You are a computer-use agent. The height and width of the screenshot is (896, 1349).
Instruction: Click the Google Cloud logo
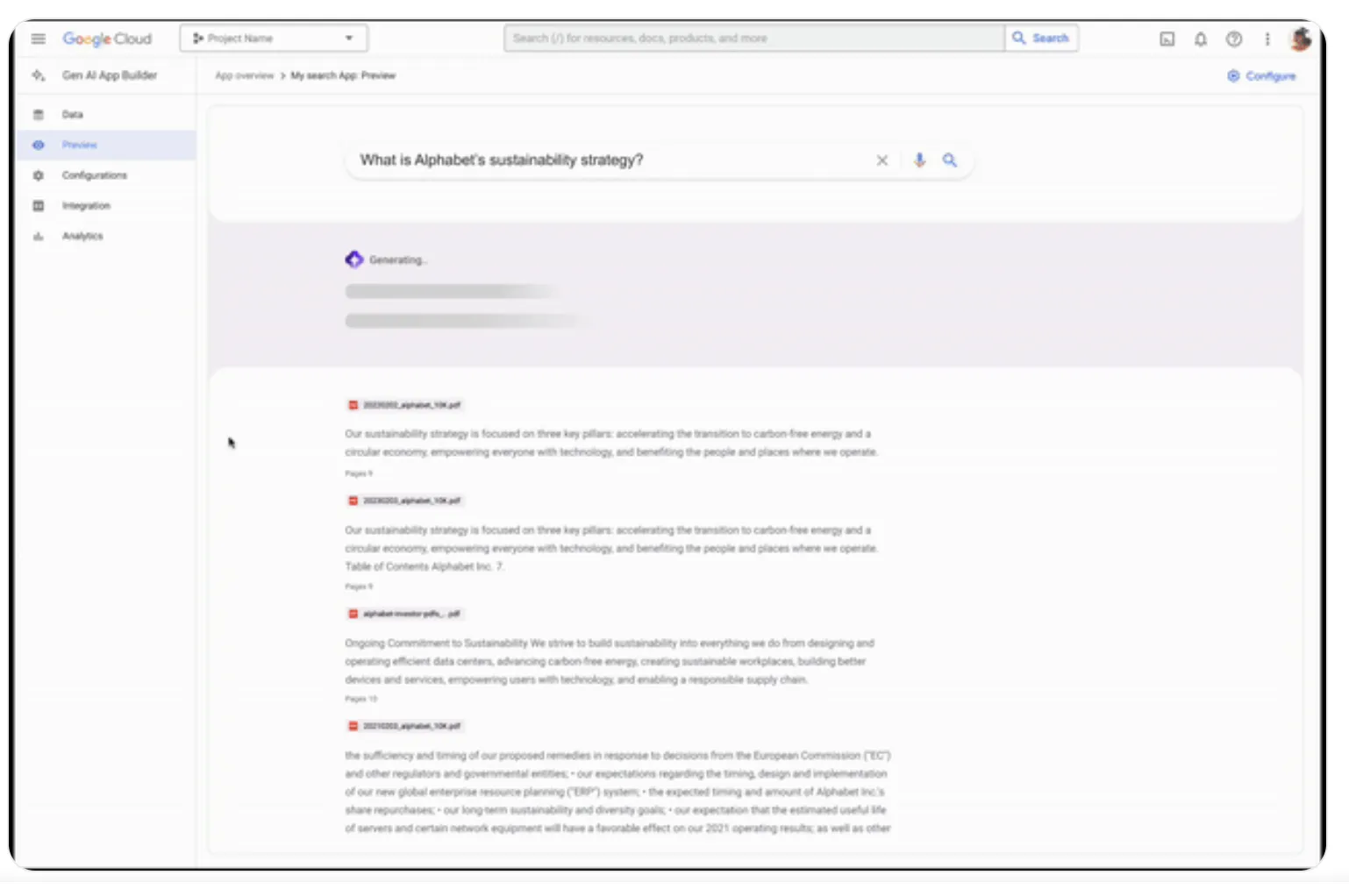[x=107, y=39]
